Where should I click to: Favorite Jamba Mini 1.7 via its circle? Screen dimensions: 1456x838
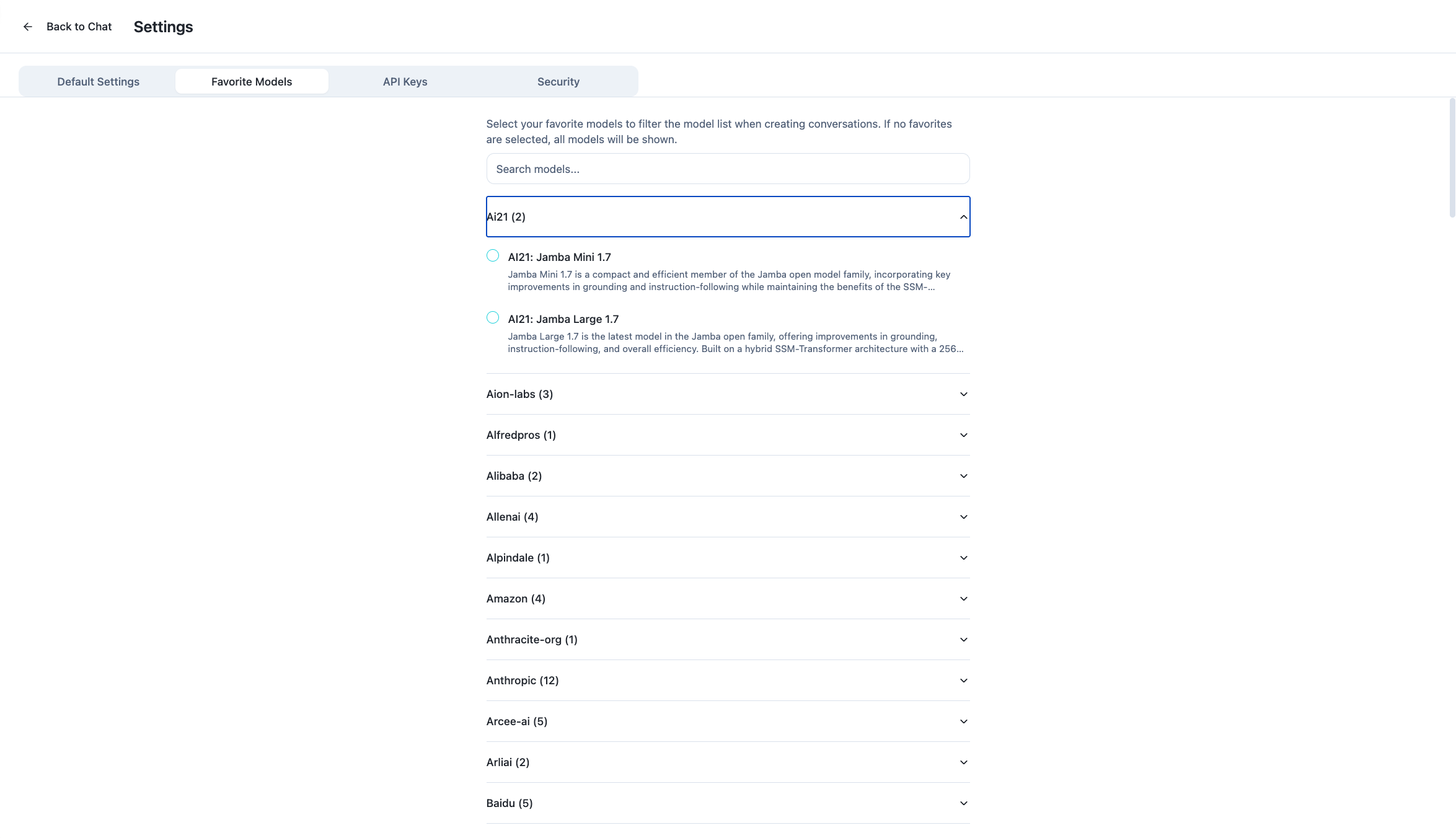493,255
